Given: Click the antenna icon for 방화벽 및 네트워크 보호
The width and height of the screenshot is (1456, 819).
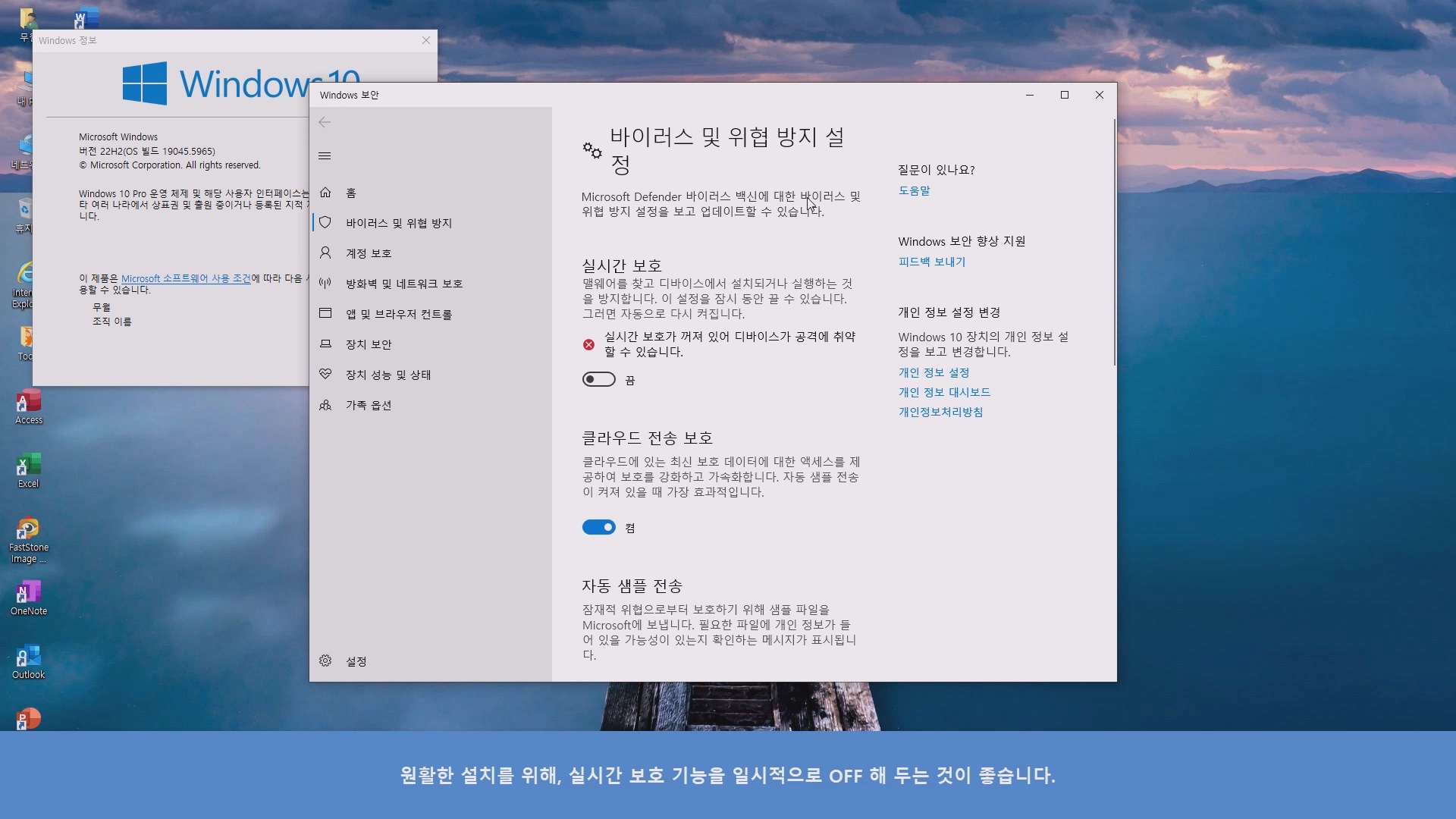Looking at the screenshot, I should (325, 283).
